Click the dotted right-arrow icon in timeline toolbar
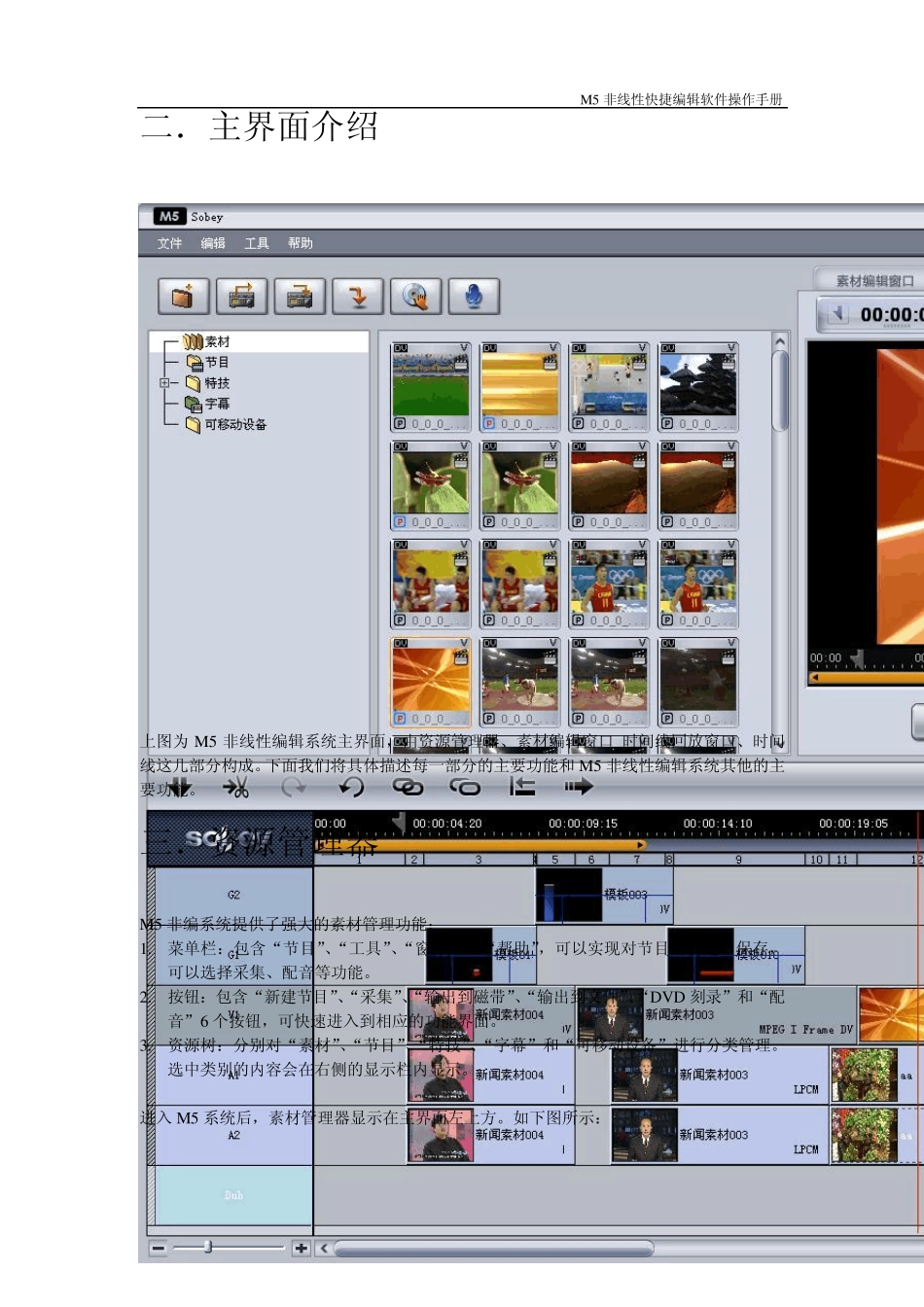Image resolution: width=924 pixels, height=1307 pixels. (x=579, y=787)
